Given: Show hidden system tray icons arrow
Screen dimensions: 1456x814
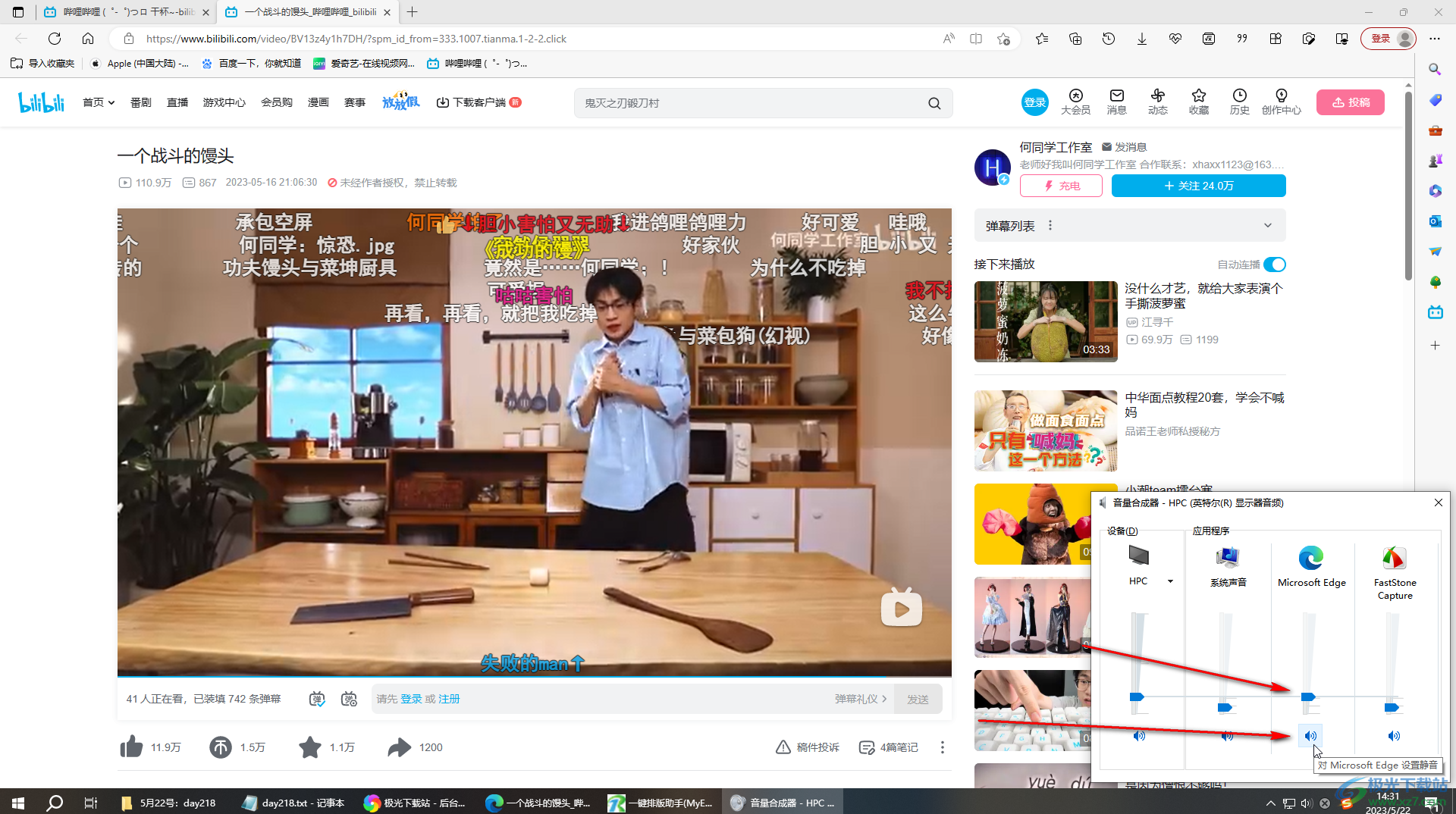Looking at the screenshot, I should click(1270, 803).
